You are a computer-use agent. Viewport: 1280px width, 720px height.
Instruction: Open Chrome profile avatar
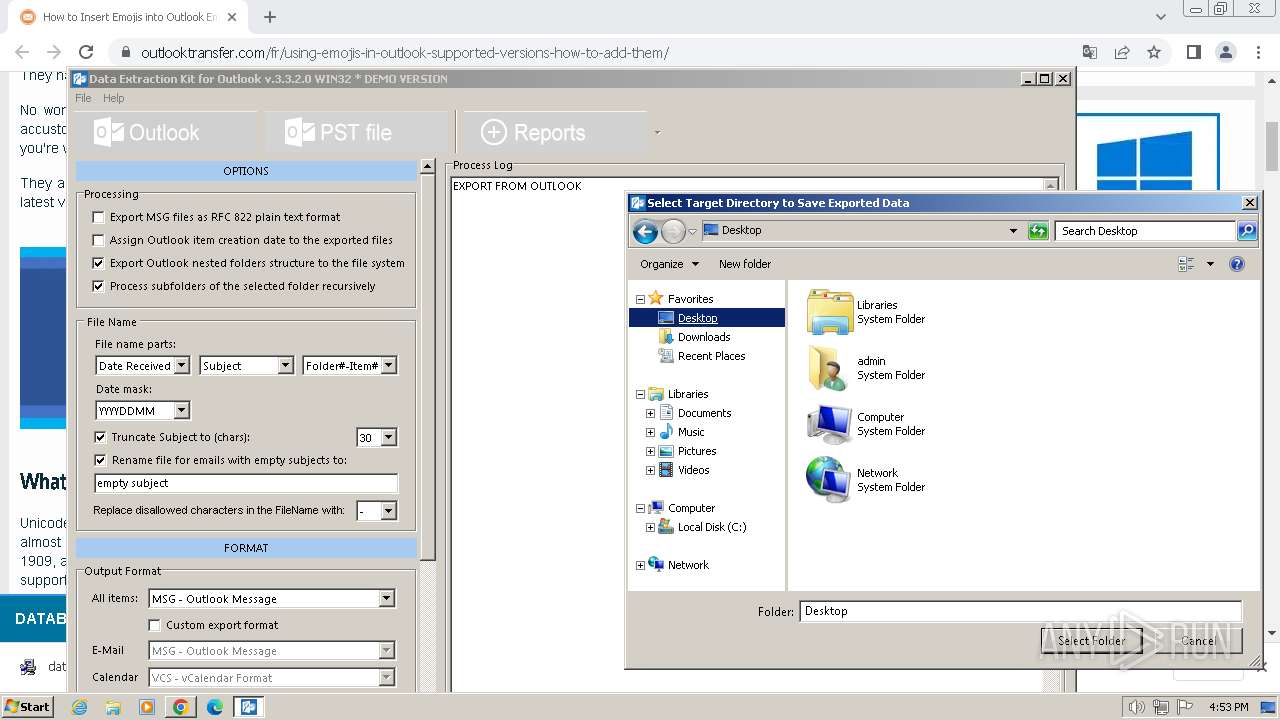(x=1226, y=52)
